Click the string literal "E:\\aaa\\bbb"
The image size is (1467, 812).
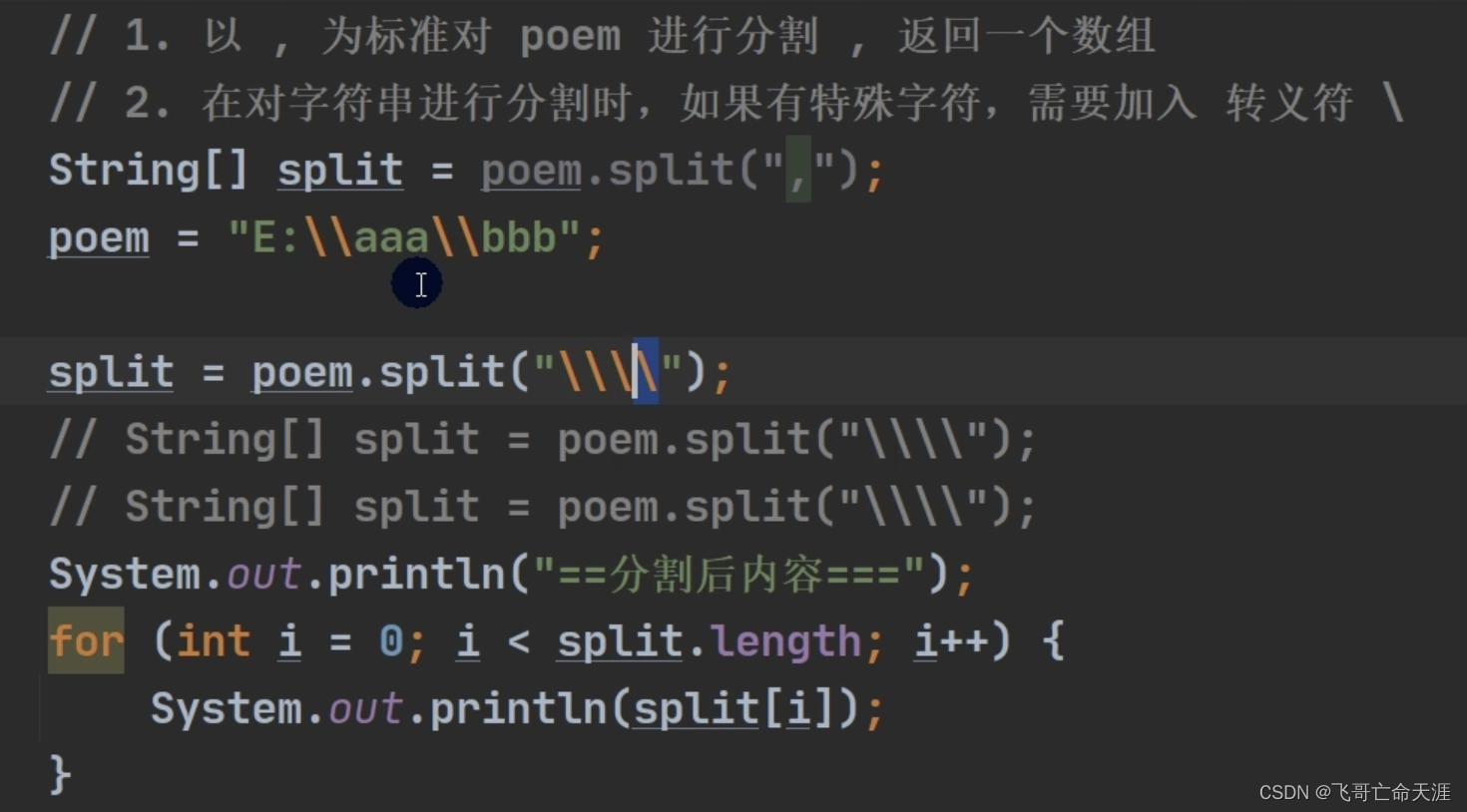coord(404,237)
